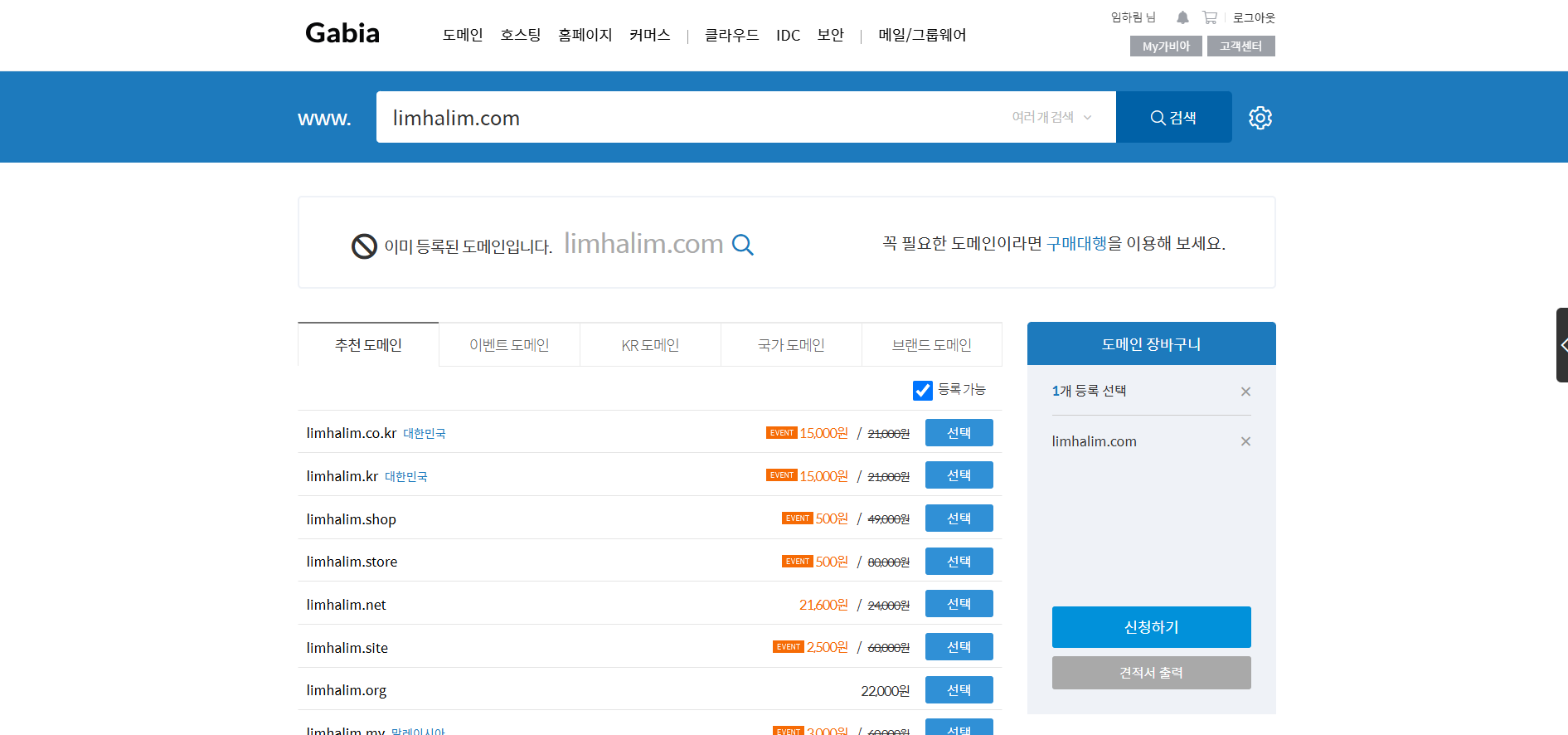Select limhalim.shop with 선택 button
The height and width of the screenshot is (735, 1568).
tap(959, 518)
